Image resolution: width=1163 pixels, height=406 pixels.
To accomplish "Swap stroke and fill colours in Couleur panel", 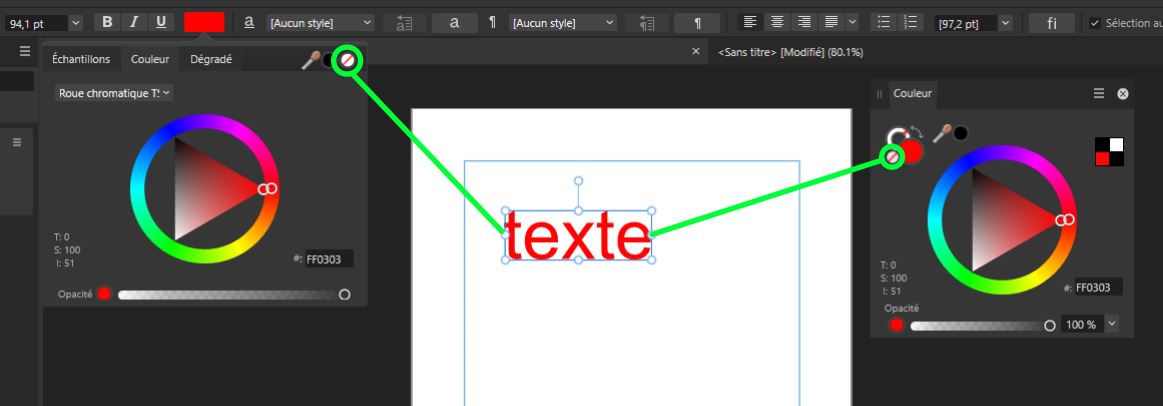I will click(x=917, y=132).
